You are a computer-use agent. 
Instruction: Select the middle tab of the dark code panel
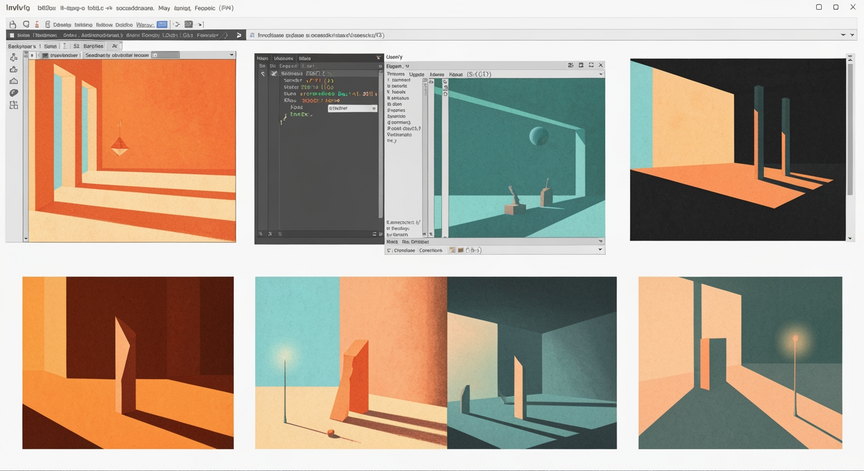click(284, 58)
